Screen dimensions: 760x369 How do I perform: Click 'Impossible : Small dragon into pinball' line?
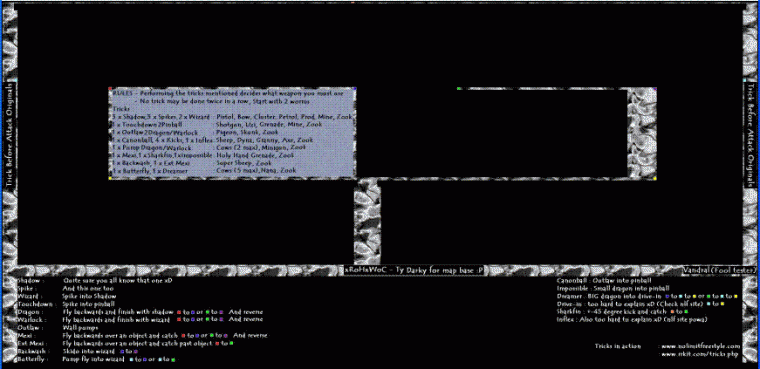pos(613,288)
